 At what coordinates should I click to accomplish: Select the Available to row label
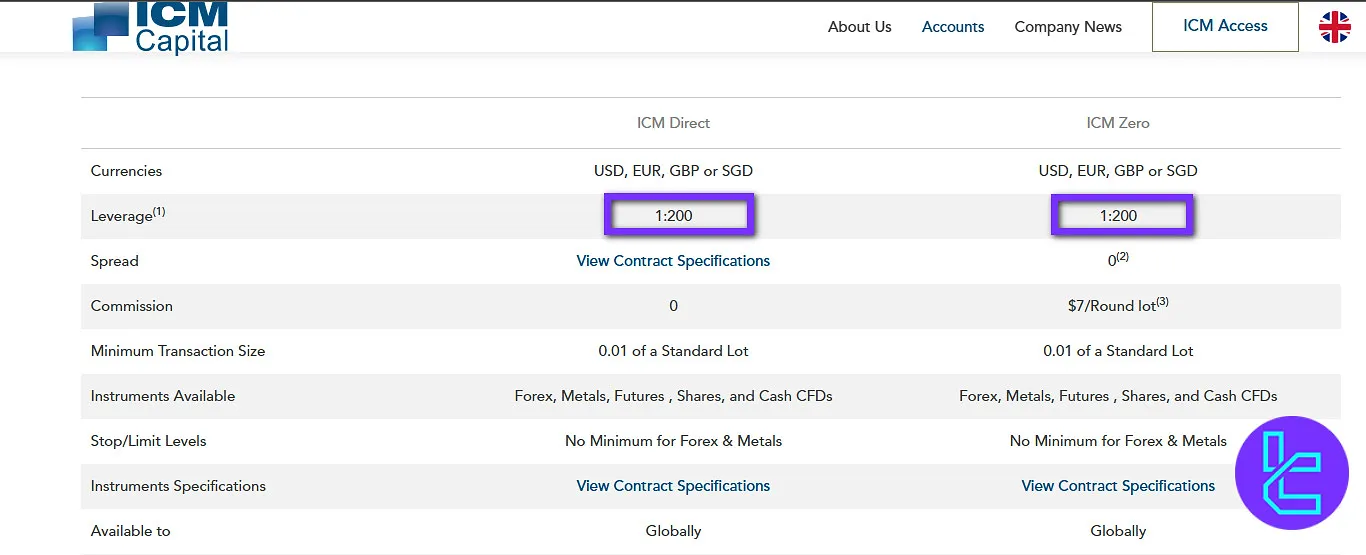coord(130,531)
